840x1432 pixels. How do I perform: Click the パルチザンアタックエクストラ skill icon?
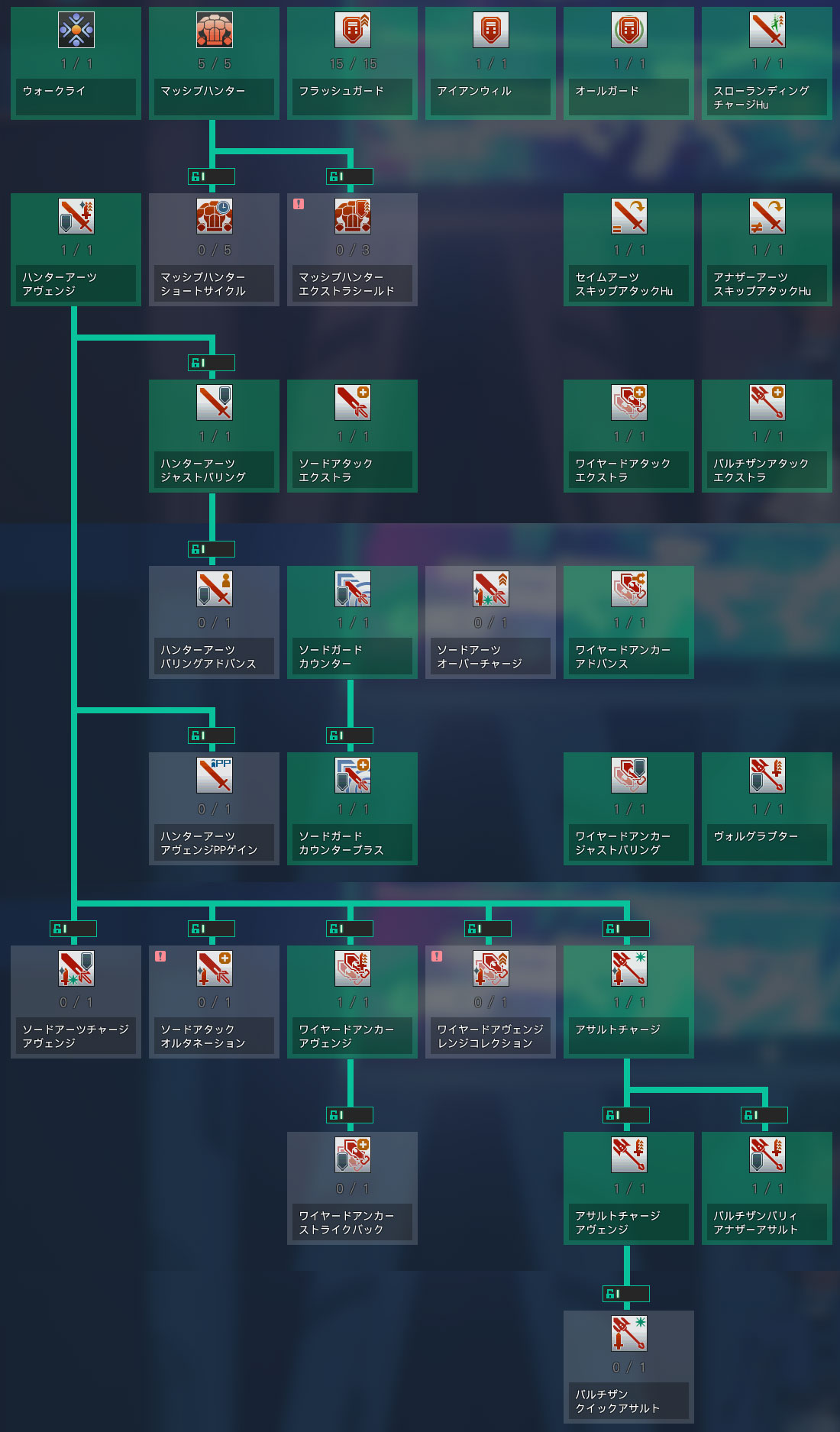click(x=767, y=402)
